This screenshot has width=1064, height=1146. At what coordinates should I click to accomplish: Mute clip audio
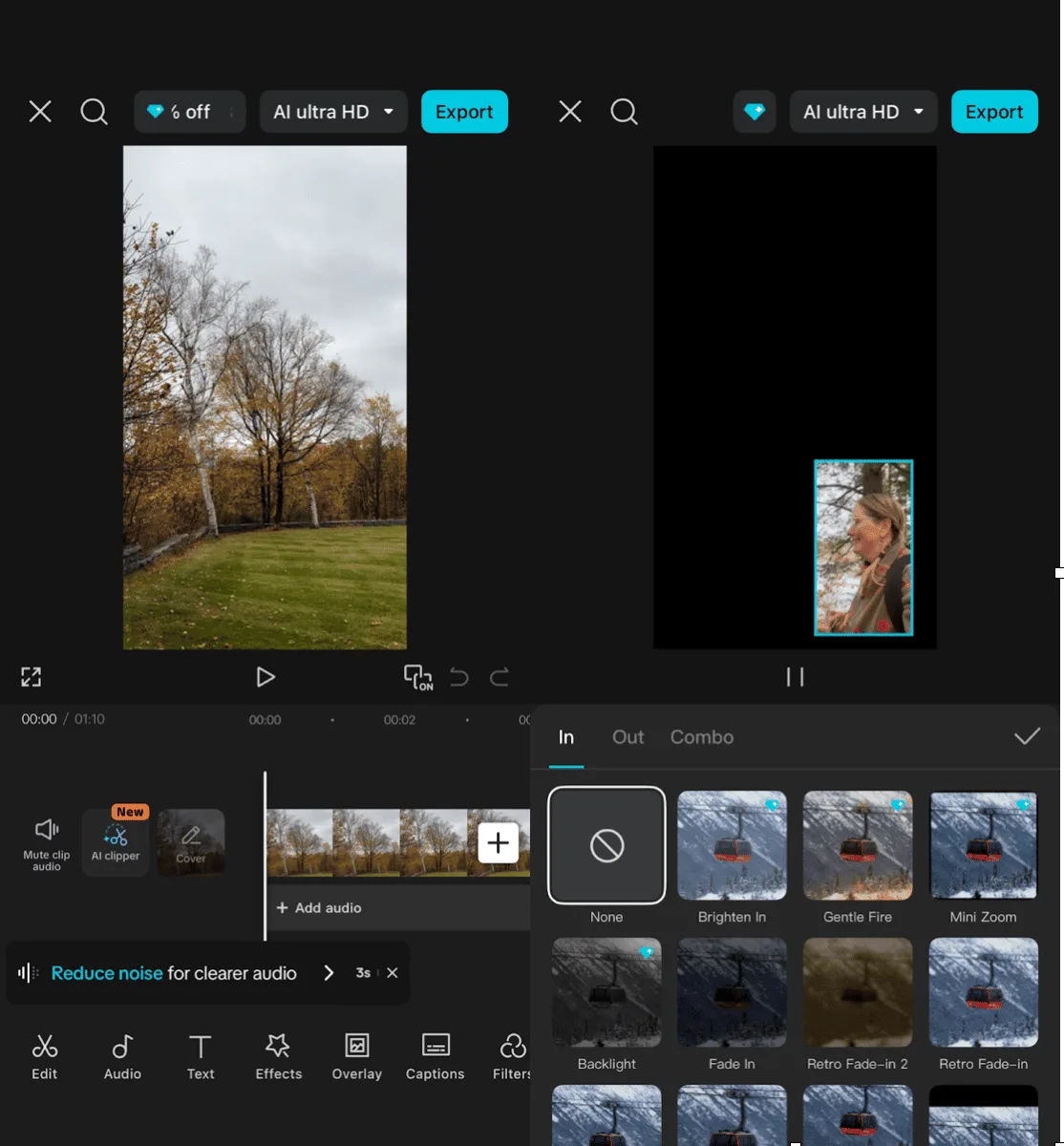click(47, 843)
